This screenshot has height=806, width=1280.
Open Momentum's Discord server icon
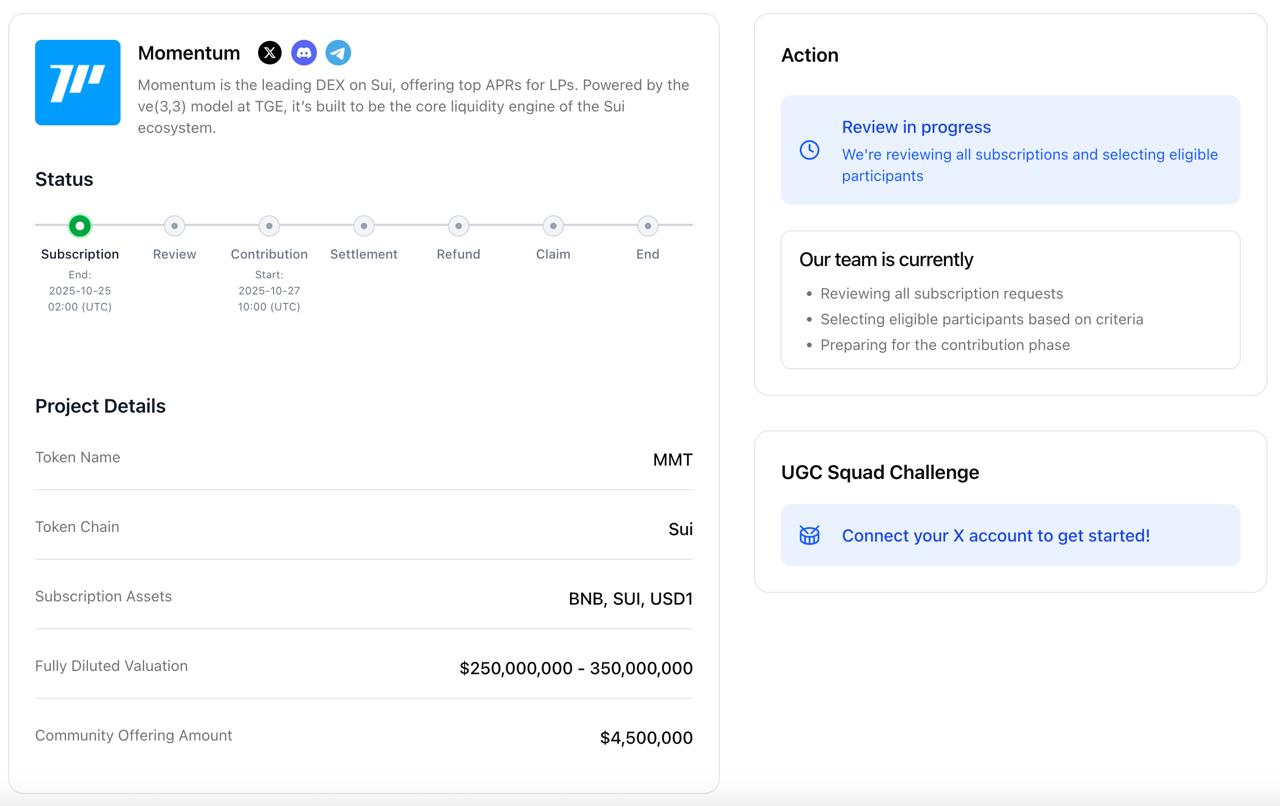click(x=304, y=53)
